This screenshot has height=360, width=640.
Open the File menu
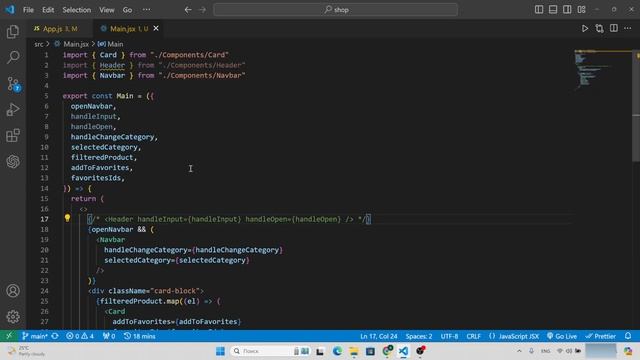(28, 9)
